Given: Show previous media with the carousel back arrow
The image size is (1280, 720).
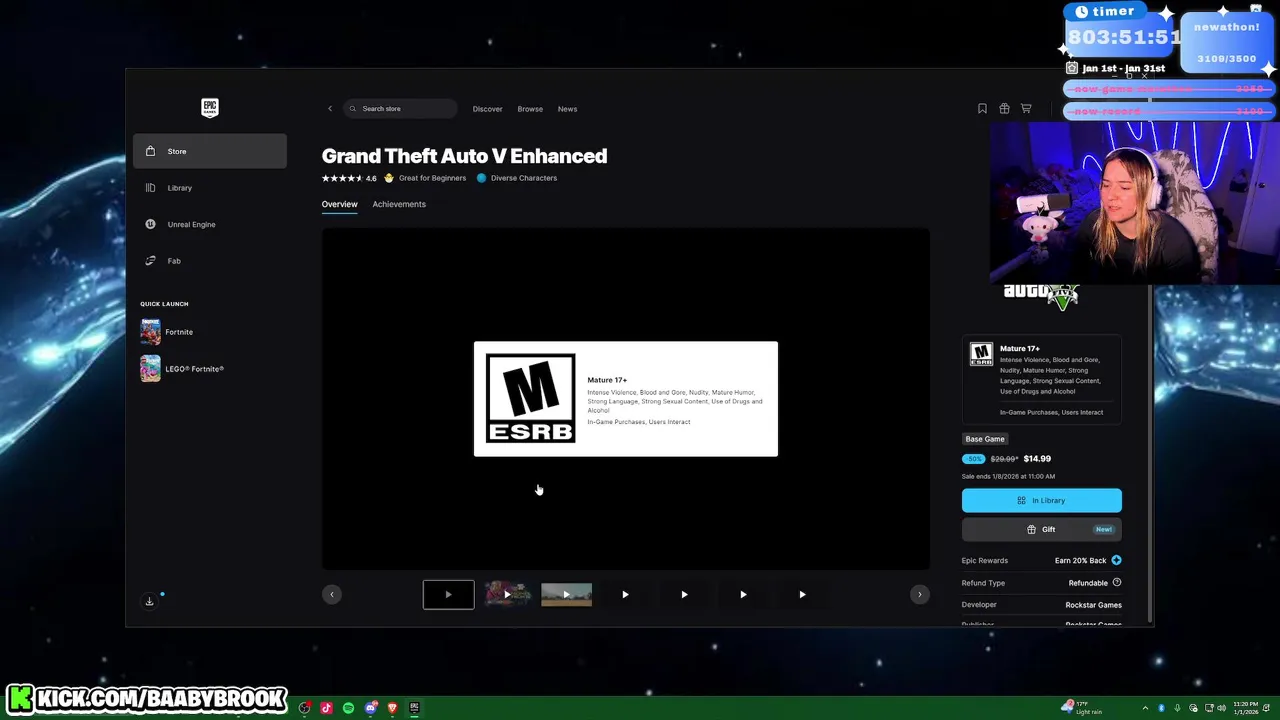Looking at the screenshot, I should (x=332, y=595).
